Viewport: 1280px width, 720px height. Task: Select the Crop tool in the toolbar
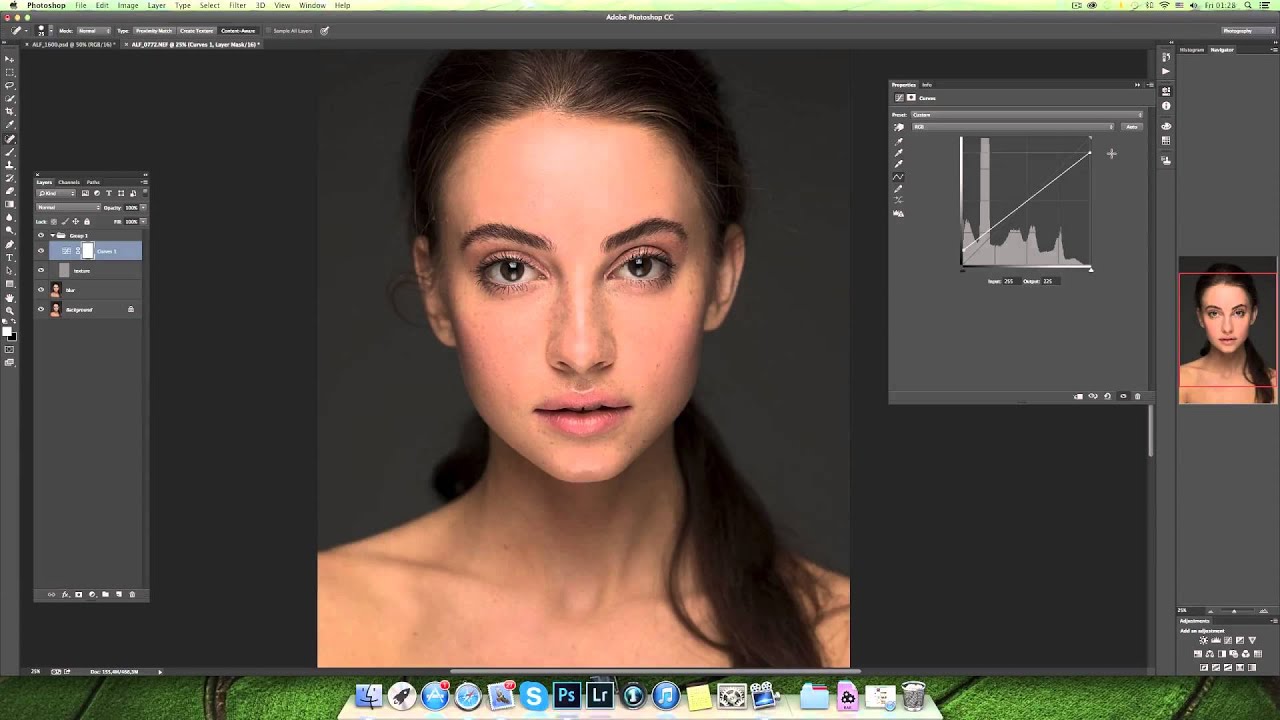click(10, 112)
